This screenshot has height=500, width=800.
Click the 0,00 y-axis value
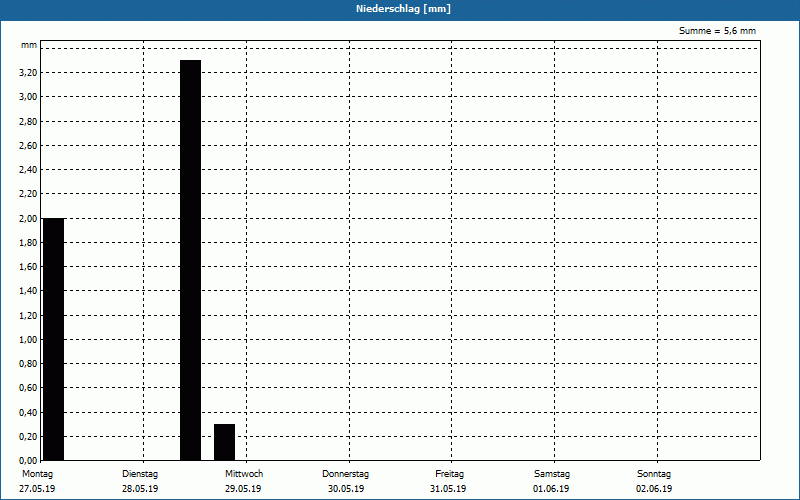click(x=28, y=460)
